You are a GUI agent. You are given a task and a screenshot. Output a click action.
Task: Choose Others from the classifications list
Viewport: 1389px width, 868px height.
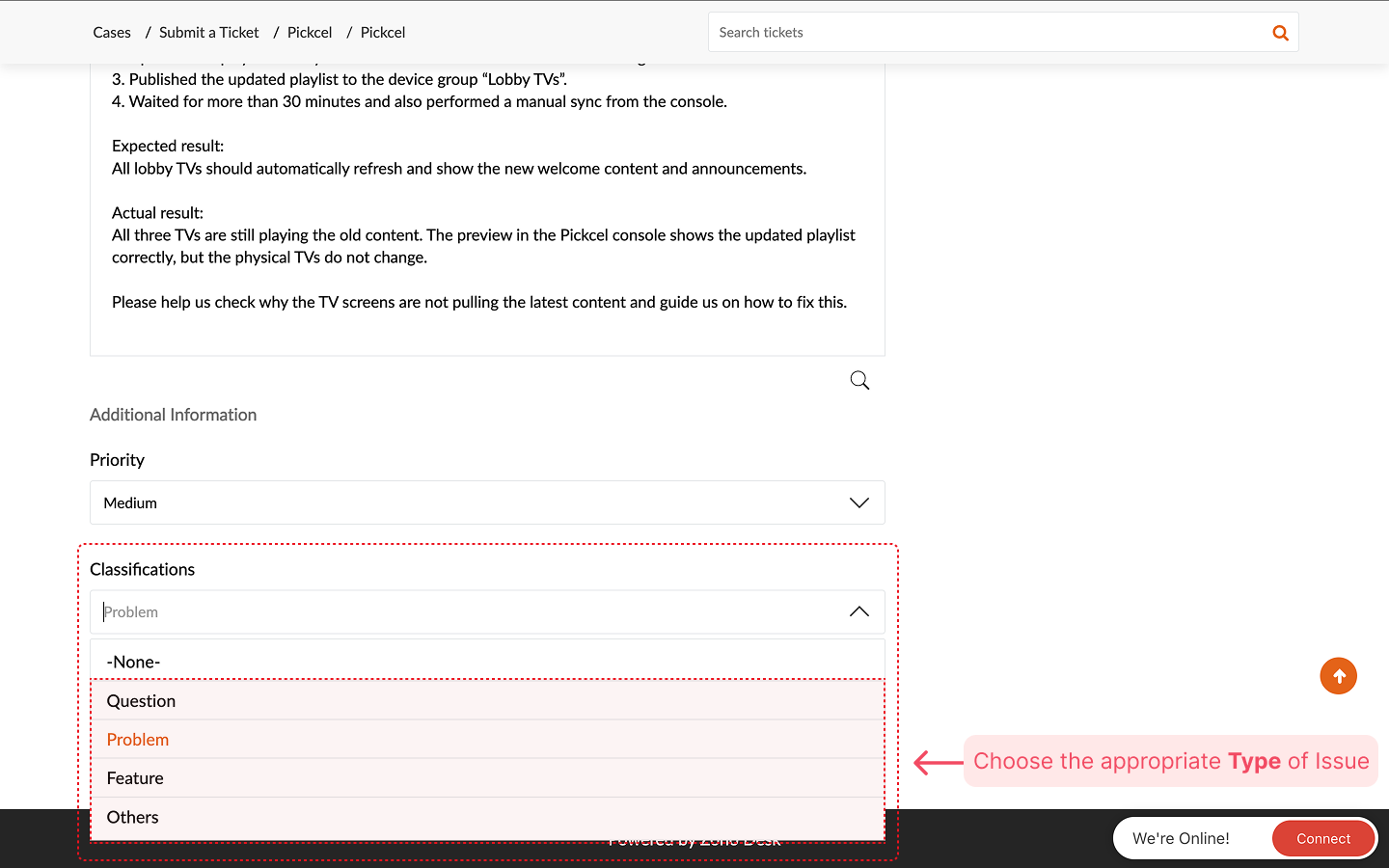pyautogui.click(x=132, y=817)
